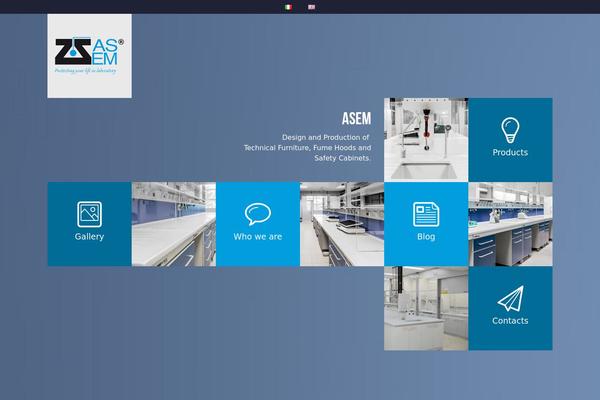
Task: Click the light bulb Products icon
Action: pyautogui.click(x=510, y=130)
